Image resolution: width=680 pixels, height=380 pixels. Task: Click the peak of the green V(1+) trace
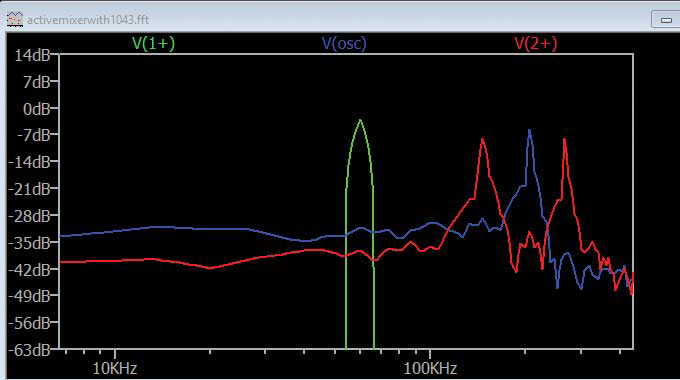(360, 120)
